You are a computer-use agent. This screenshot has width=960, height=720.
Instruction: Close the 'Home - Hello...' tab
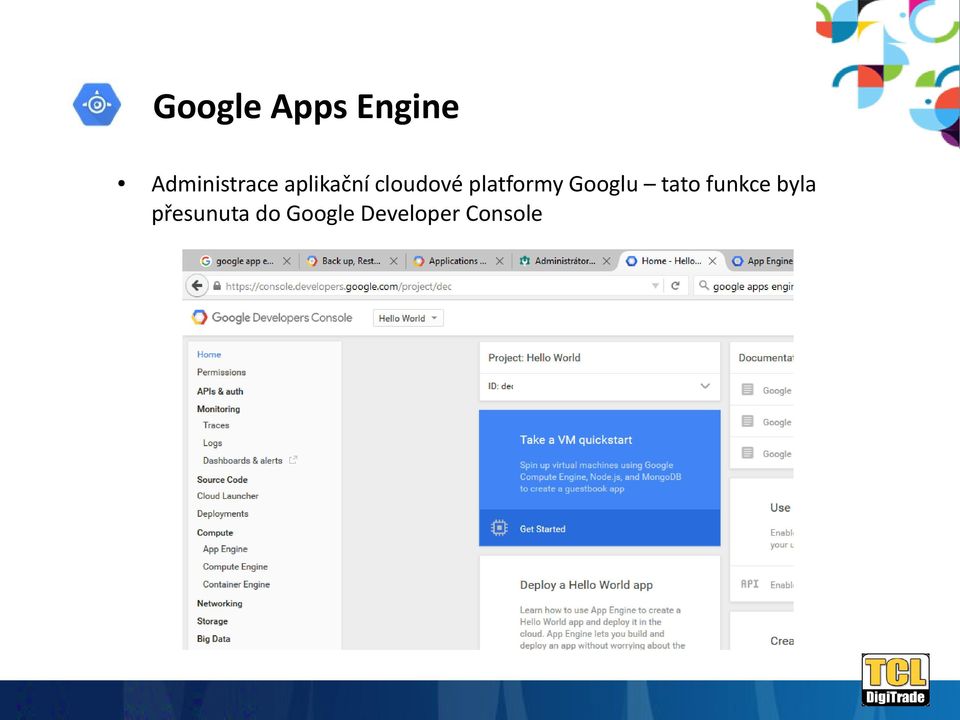pos(713,261)
